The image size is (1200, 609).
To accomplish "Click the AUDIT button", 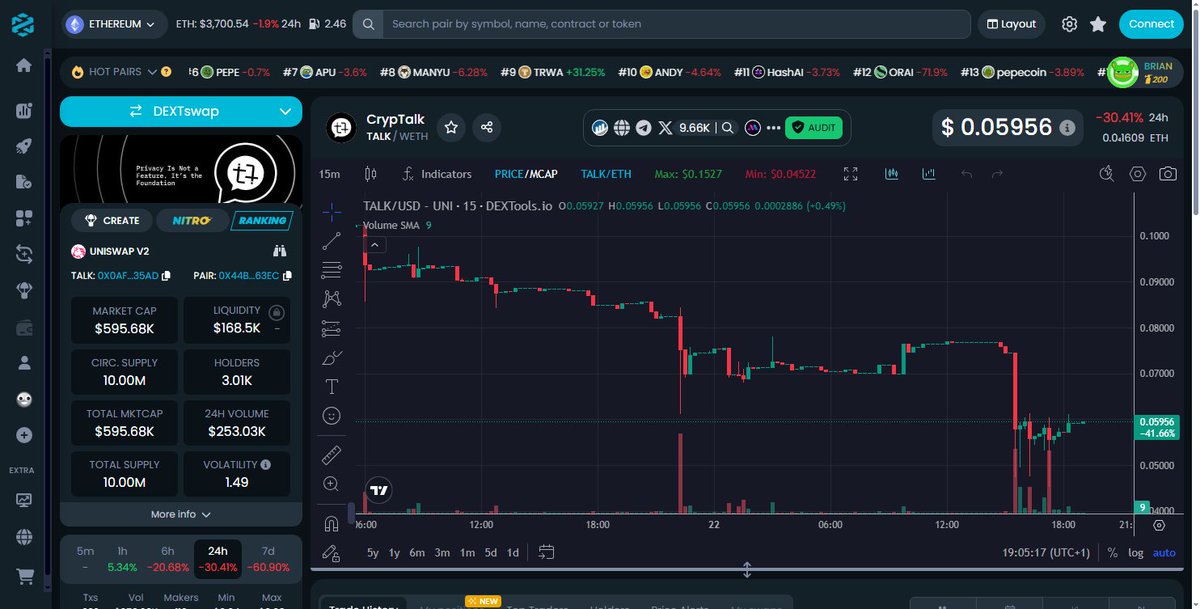I will coord(813,128).
